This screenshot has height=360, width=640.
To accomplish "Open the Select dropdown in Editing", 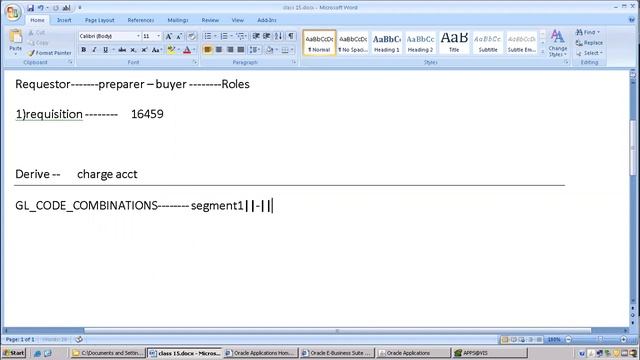I will (589, 53).
